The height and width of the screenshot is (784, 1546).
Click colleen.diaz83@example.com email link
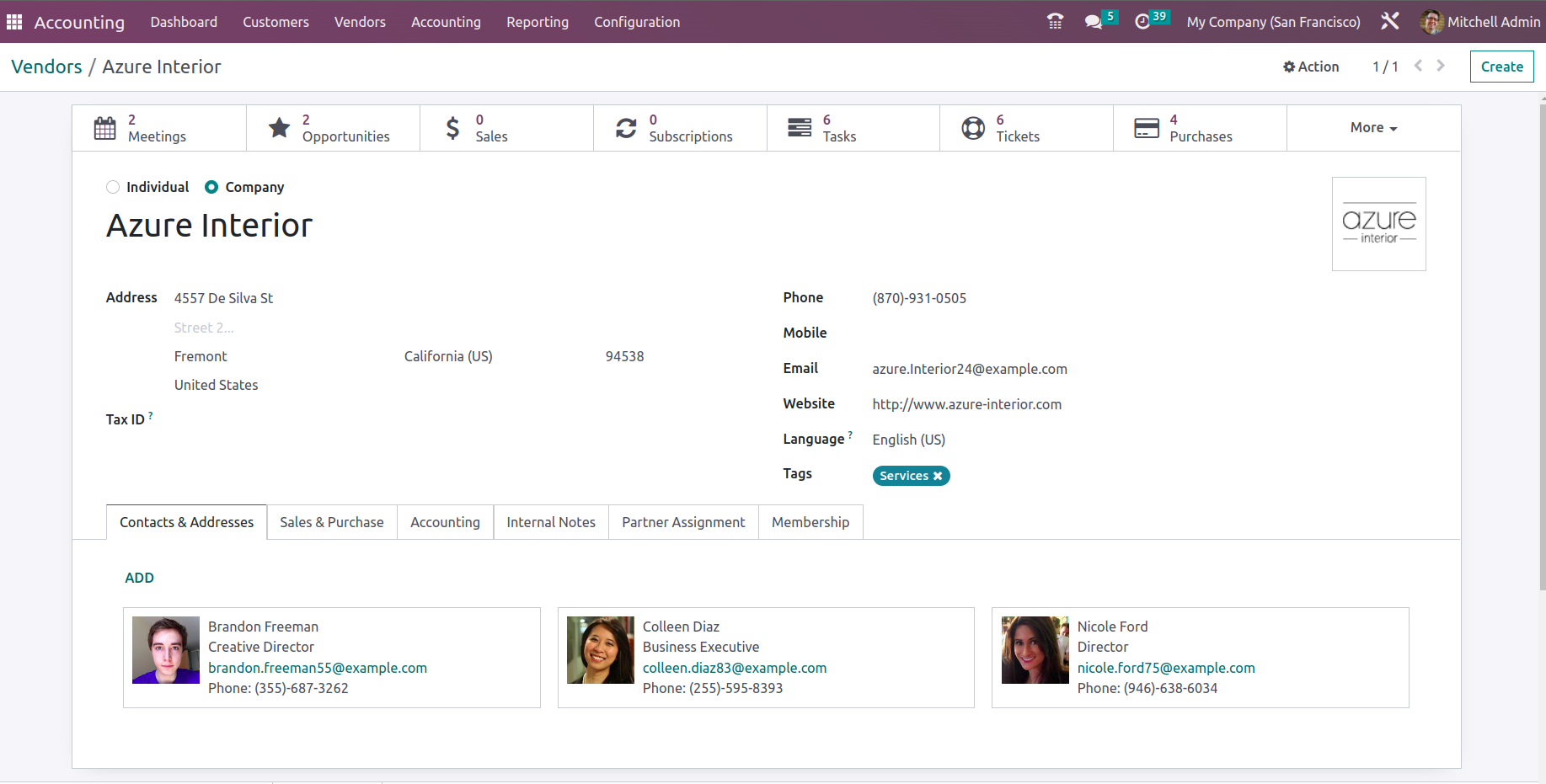[735, 668]
